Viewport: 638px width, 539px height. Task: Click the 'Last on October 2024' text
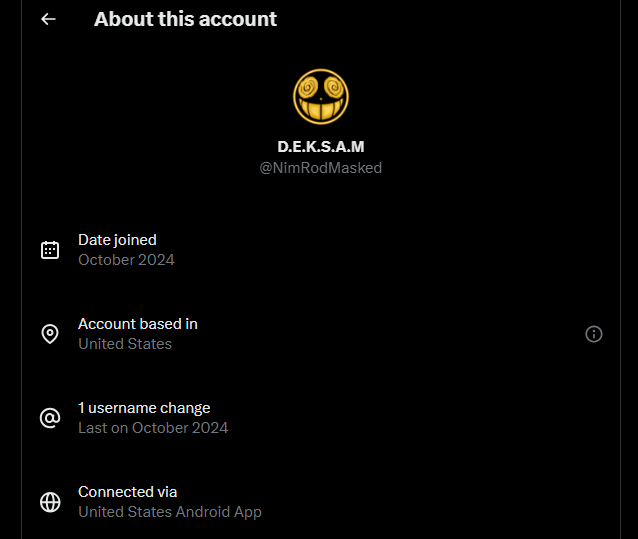click(153, 428)
